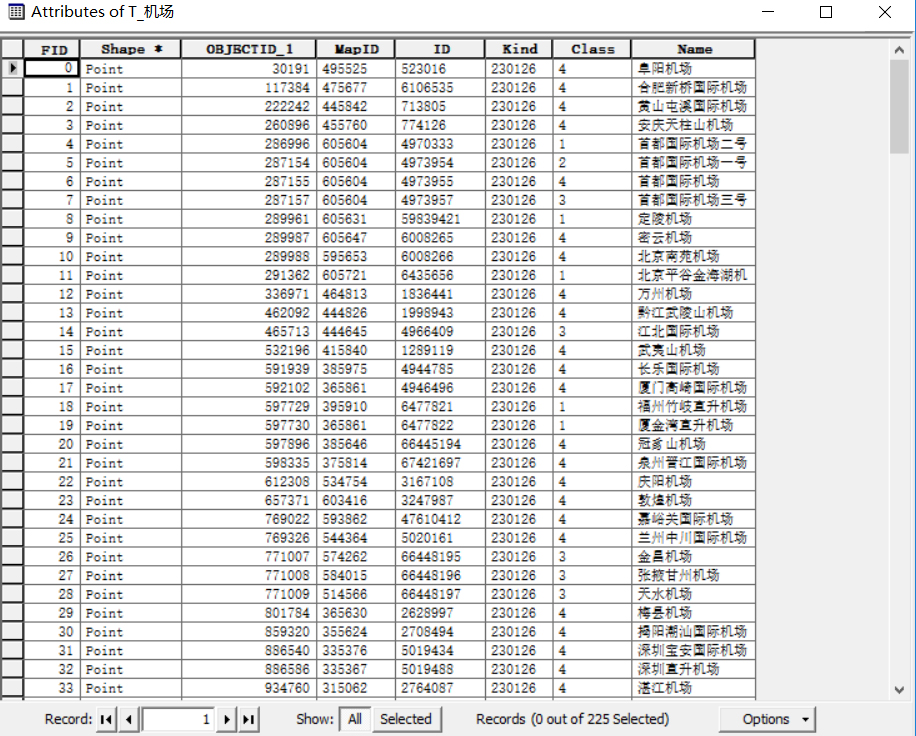Jump to the last record

point(250,719)
